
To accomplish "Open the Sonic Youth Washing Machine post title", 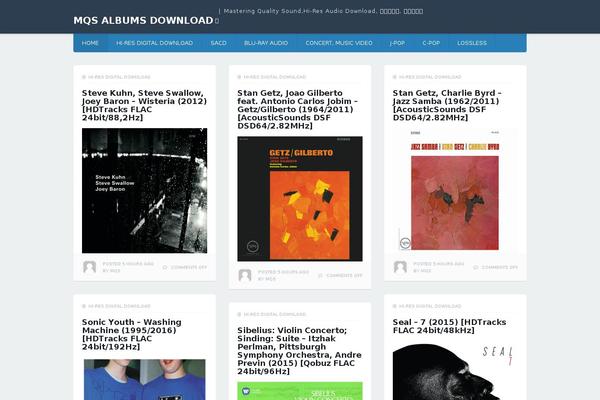I will point(132,335).
